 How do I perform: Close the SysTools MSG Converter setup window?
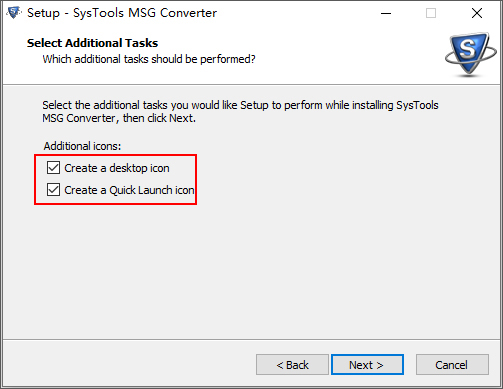pyautogui.click(x=477, y=13)
